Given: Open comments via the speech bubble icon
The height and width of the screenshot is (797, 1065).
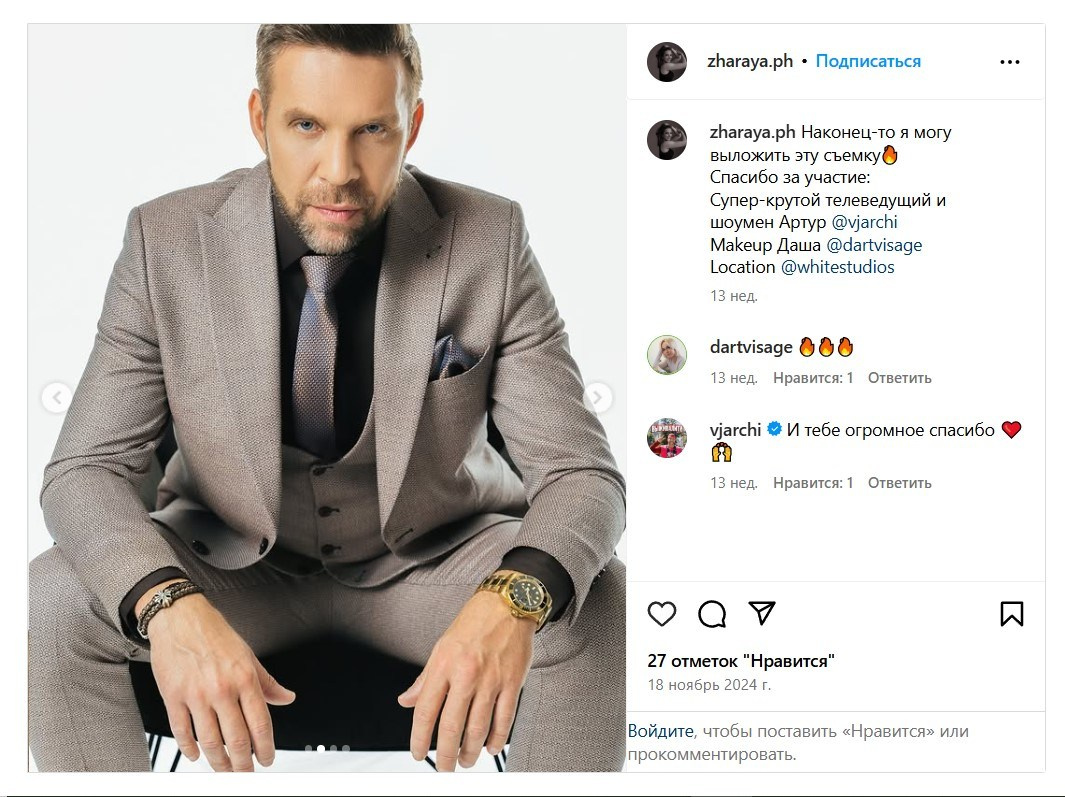Looking at the screenshot, I should (712, 613).
